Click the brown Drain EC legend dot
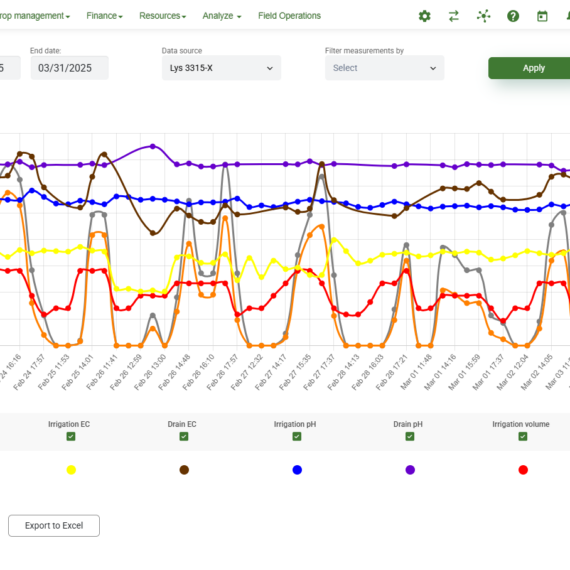 (184, 470)
